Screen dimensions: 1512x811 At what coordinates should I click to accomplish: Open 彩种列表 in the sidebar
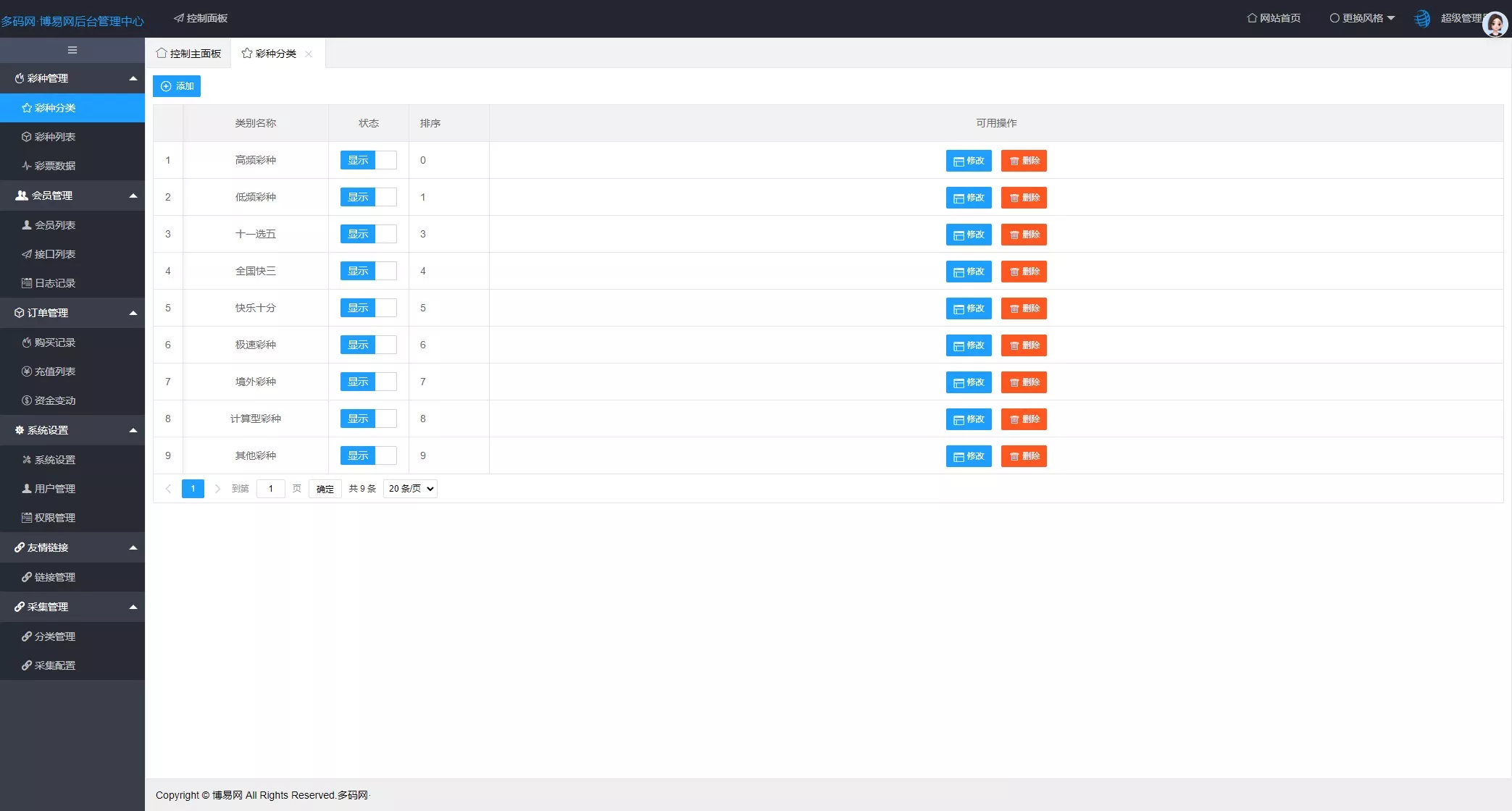[54, 137]
